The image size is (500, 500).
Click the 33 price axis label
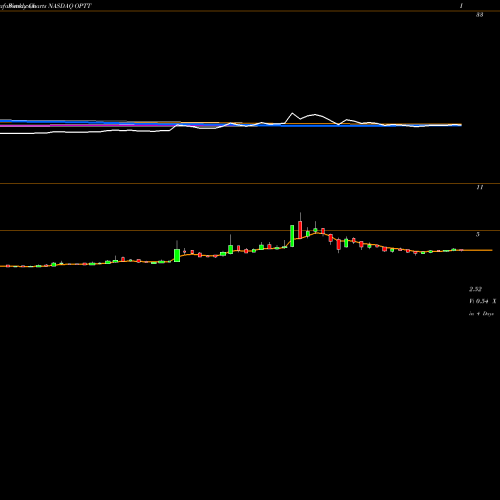coord(479,15)
